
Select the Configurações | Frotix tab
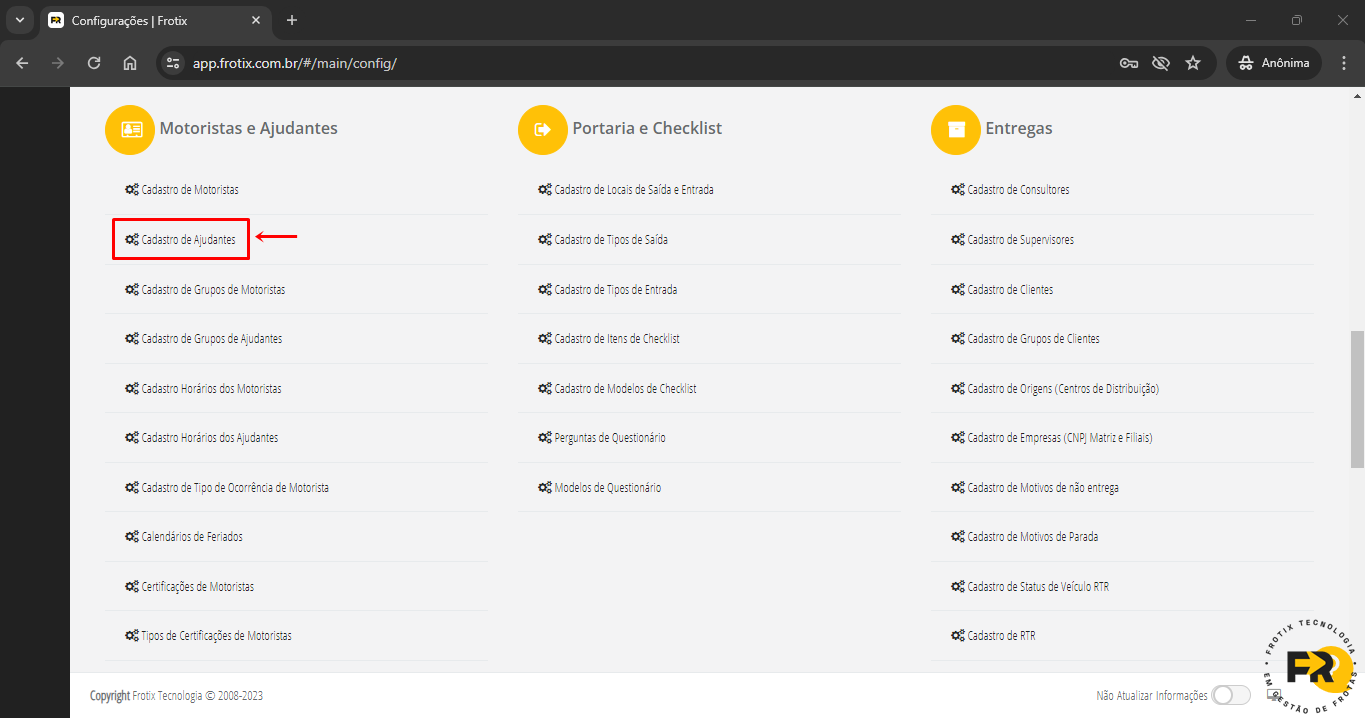coord(150,20)
